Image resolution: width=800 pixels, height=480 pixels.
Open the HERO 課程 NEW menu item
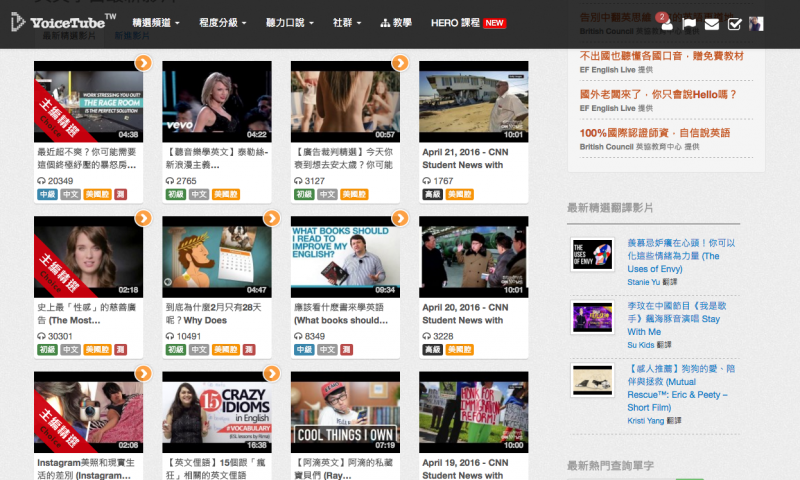click(468, 23)
